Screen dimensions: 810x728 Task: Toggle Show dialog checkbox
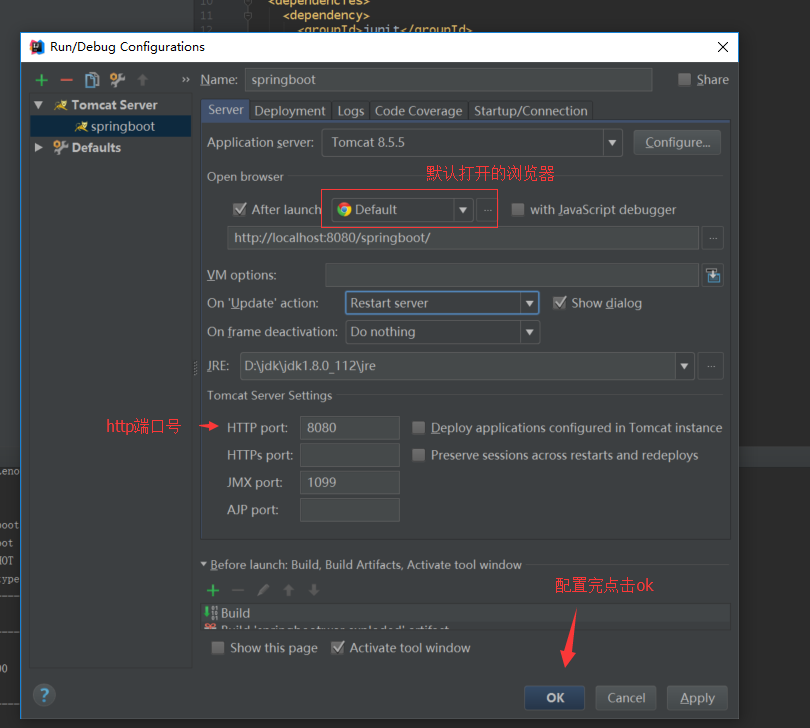[559, 303]
